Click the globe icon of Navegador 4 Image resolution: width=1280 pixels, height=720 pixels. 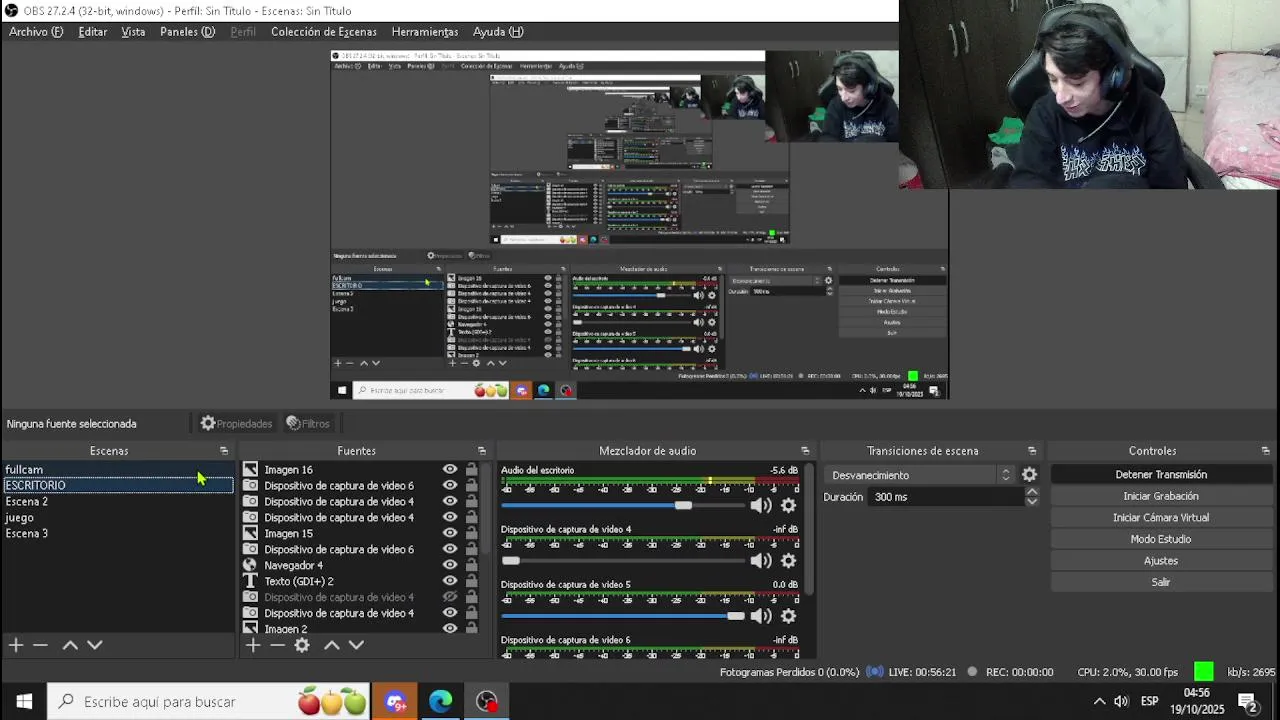point(250,565)
